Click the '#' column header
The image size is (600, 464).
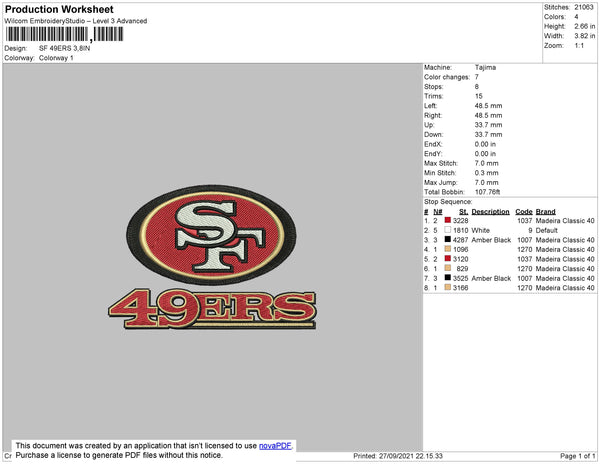pyautogui.click(x=426, y=212)
